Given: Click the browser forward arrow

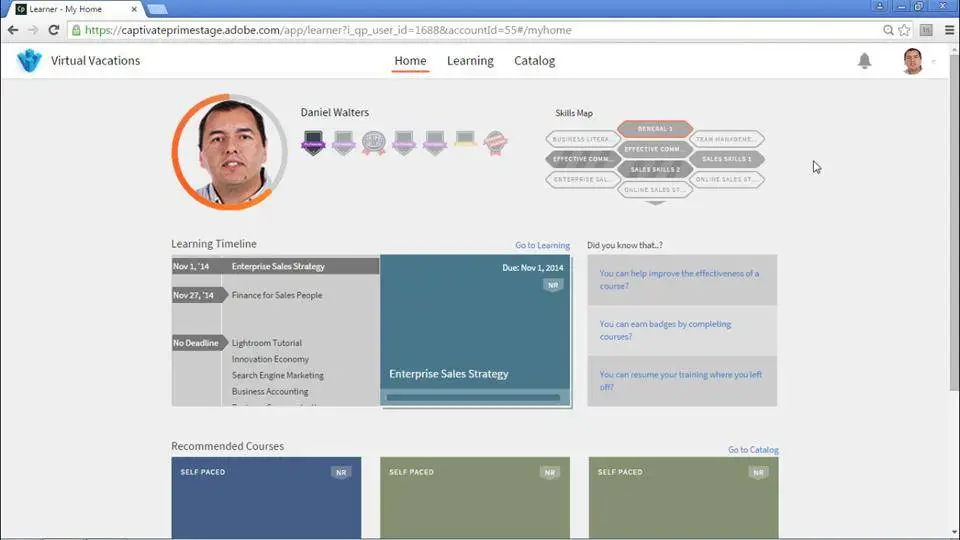Looking at the screenshot, I should tap(33, 30).
